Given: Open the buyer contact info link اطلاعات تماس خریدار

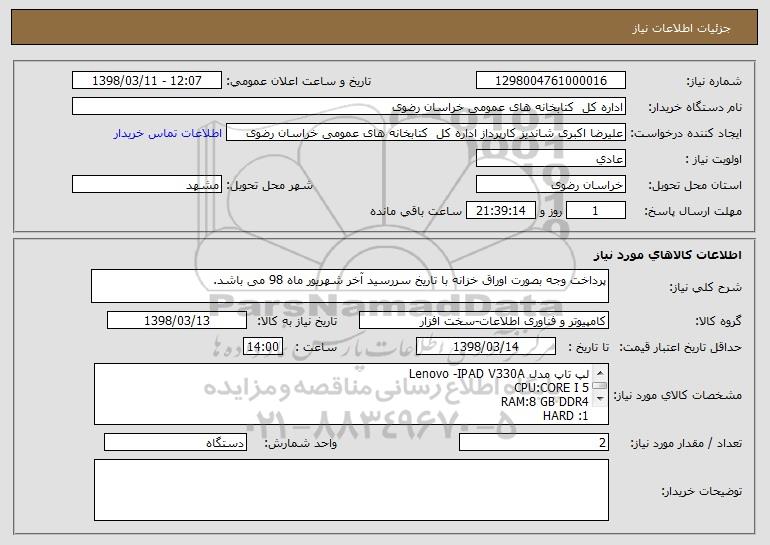Looking at the screenshot, I should pyautogui.click(x=168, y=134).
